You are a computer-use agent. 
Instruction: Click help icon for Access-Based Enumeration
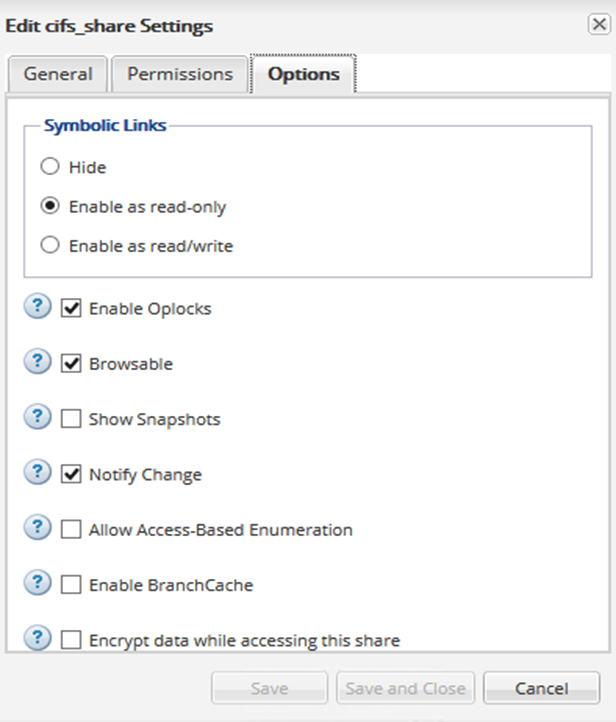(36, 528)
